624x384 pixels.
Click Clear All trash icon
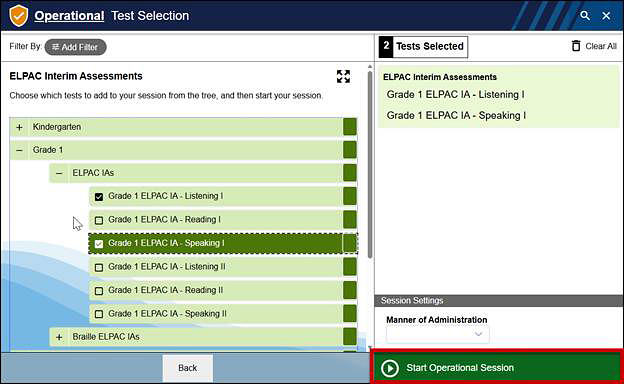576,46
